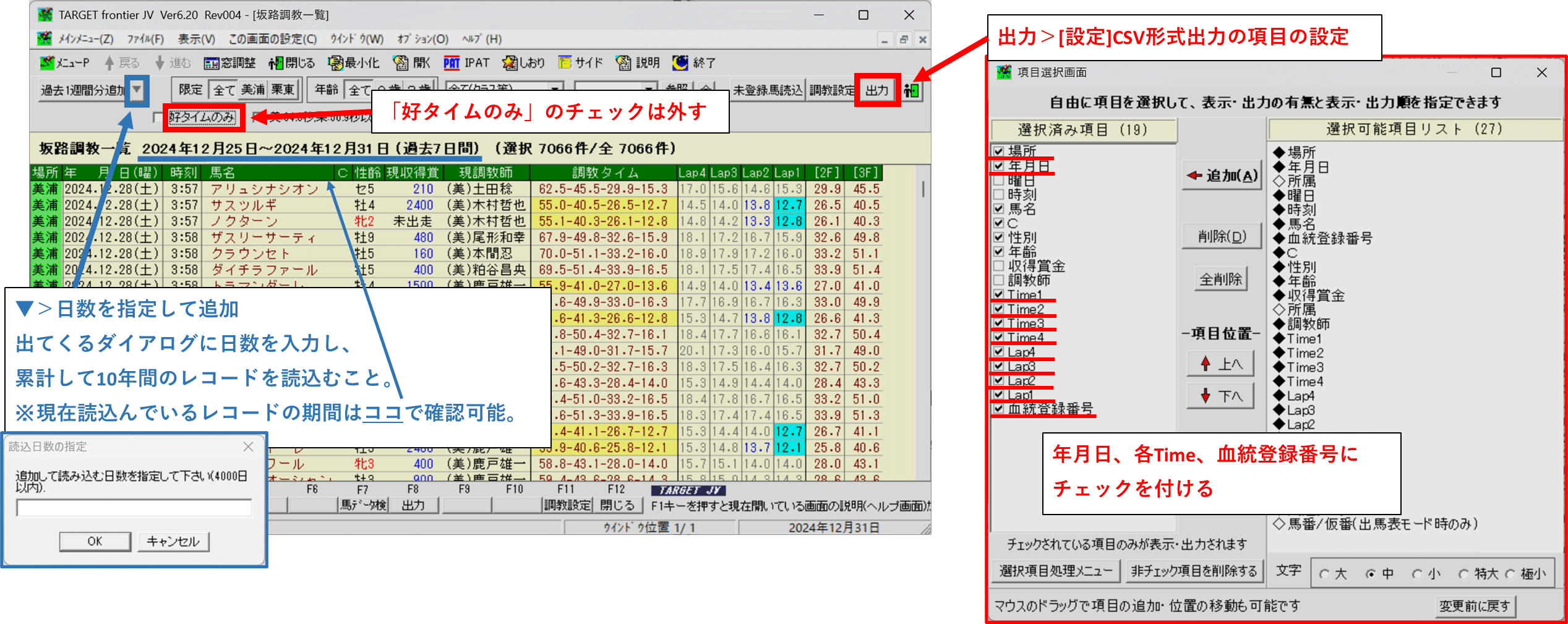
Task: Open the メニューP toolbar icon
Action: coord(47,63)
